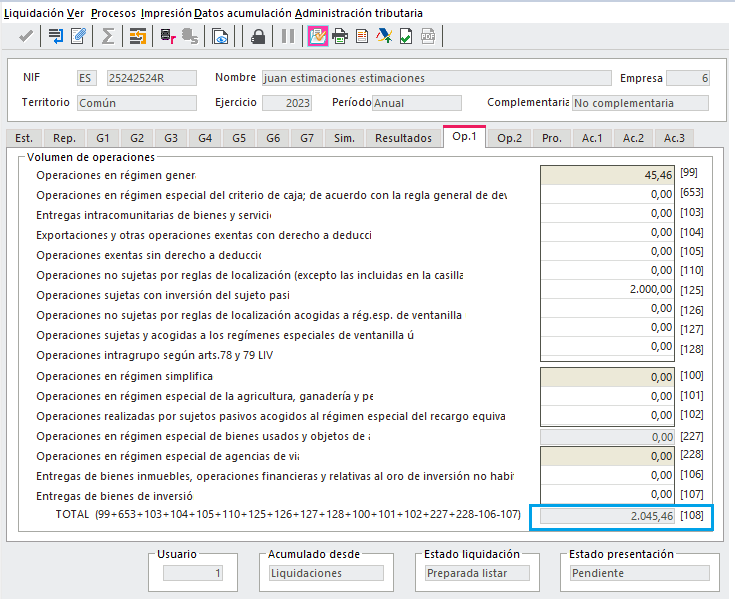Open the Liquidación menu
This screenshot has height=607, width=735.
[x=32, y=13]
